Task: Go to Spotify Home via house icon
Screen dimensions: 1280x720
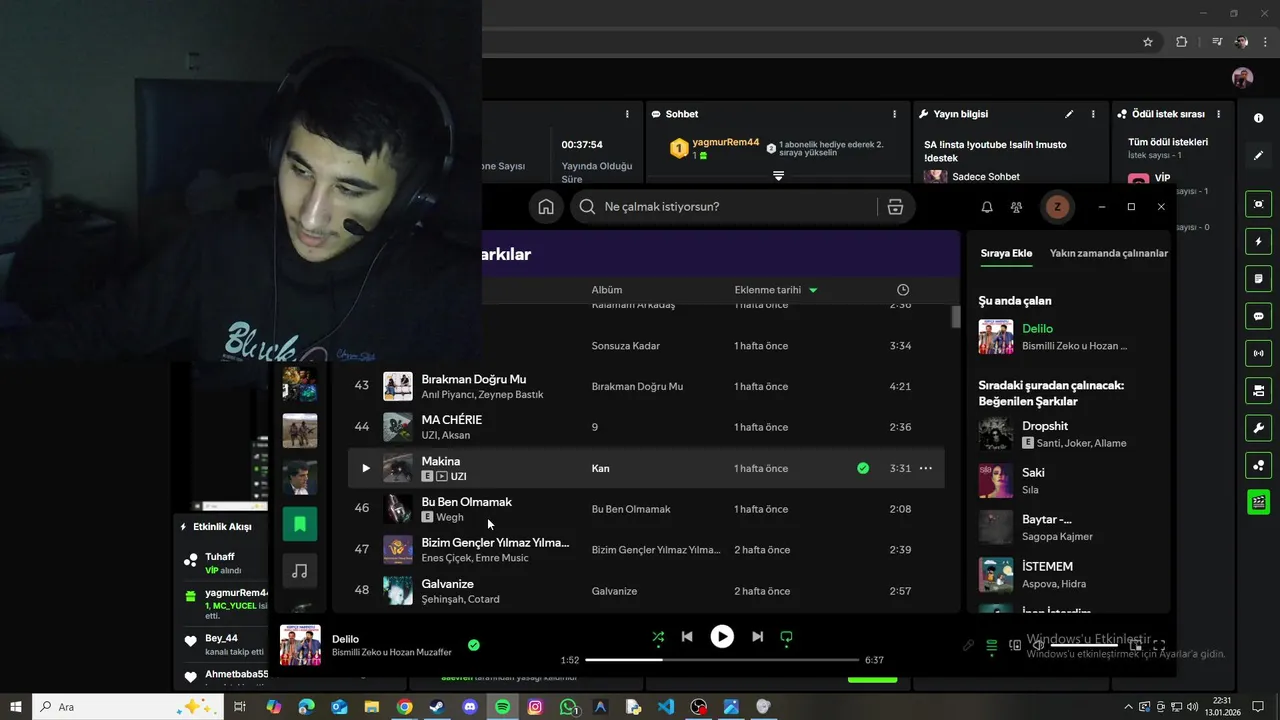Action: pos(546,207)
